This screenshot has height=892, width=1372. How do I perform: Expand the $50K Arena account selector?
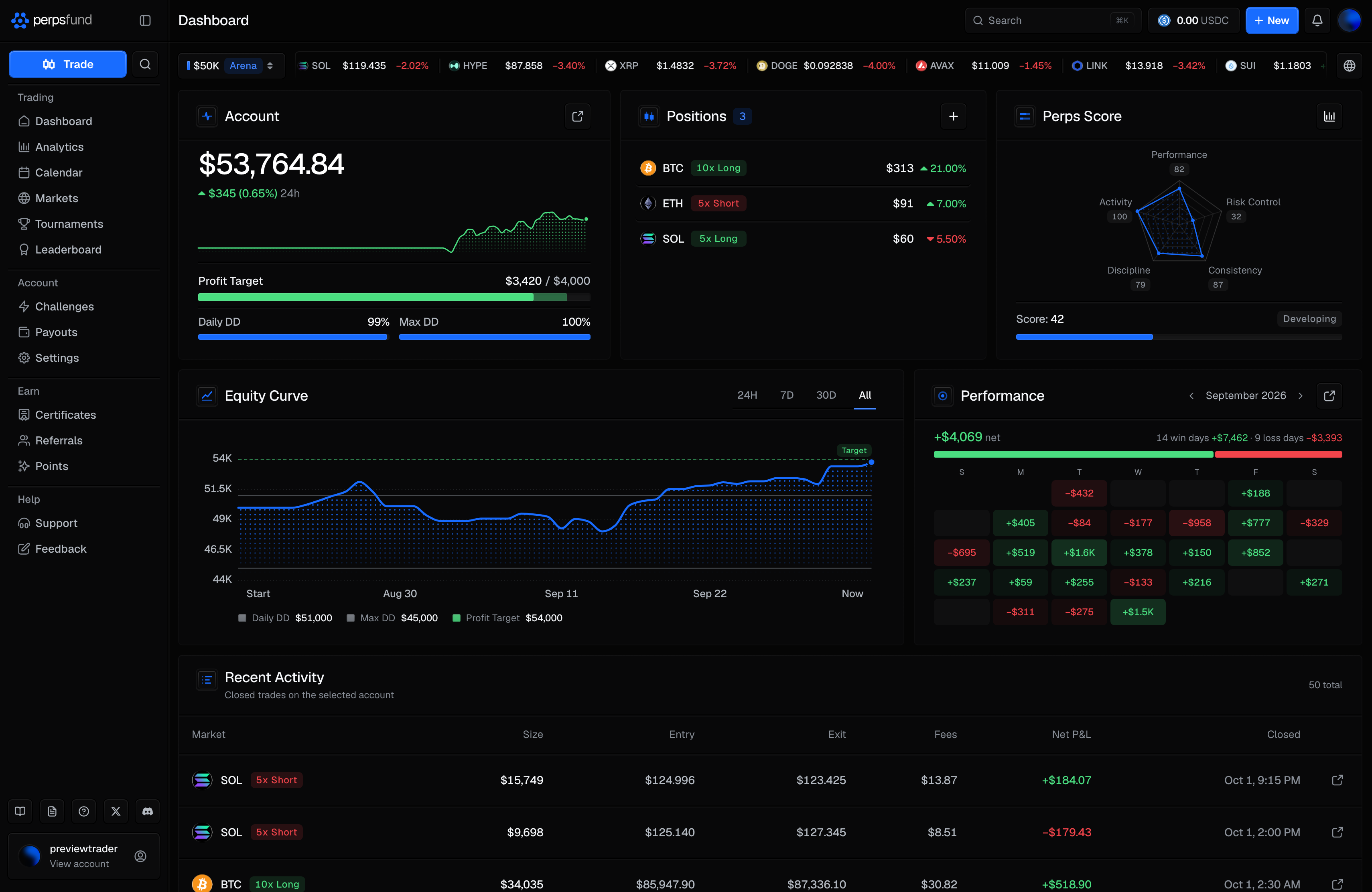coord(232,66)
